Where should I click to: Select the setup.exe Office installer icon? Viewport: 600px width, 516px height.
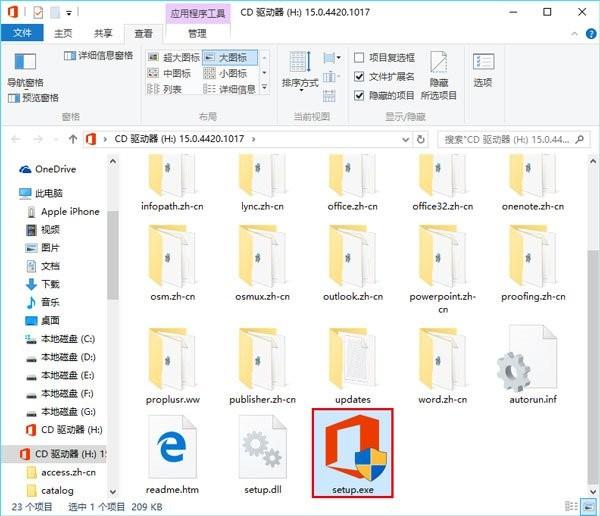(352, 448)
